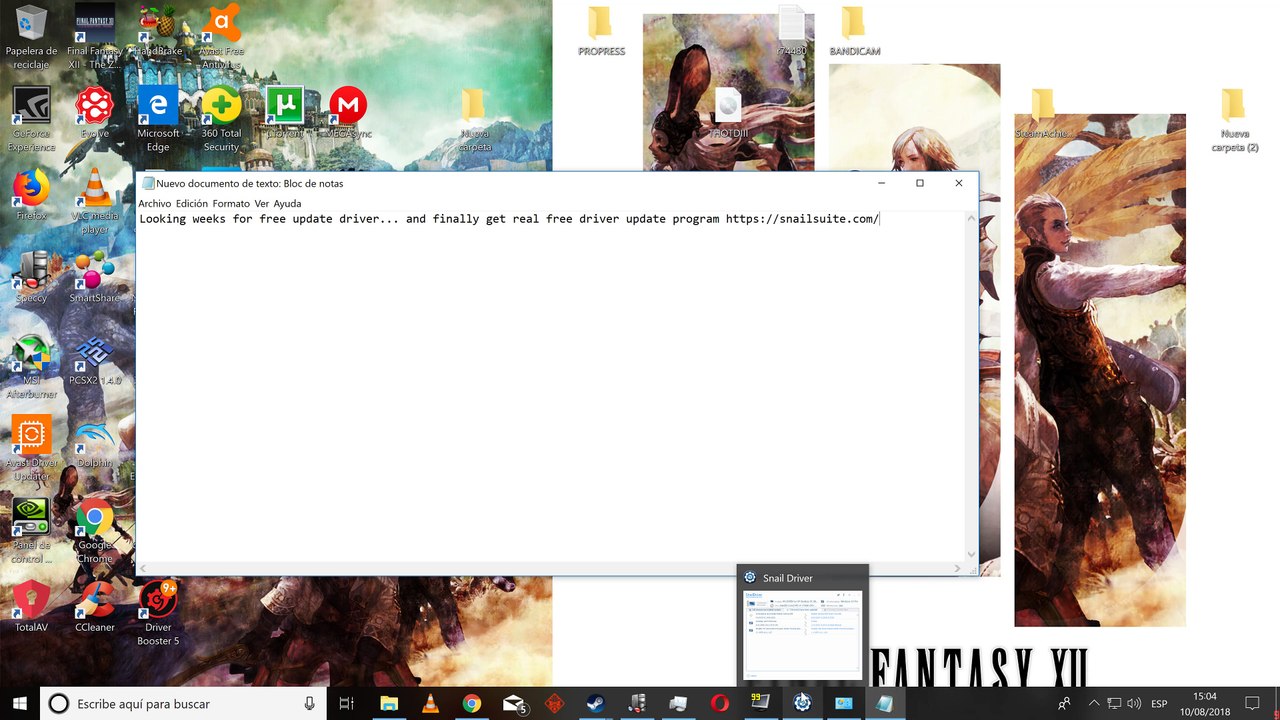The image size is (1280, 720).
Task: Open the Windows Start menu
Action: coord(20,703)
